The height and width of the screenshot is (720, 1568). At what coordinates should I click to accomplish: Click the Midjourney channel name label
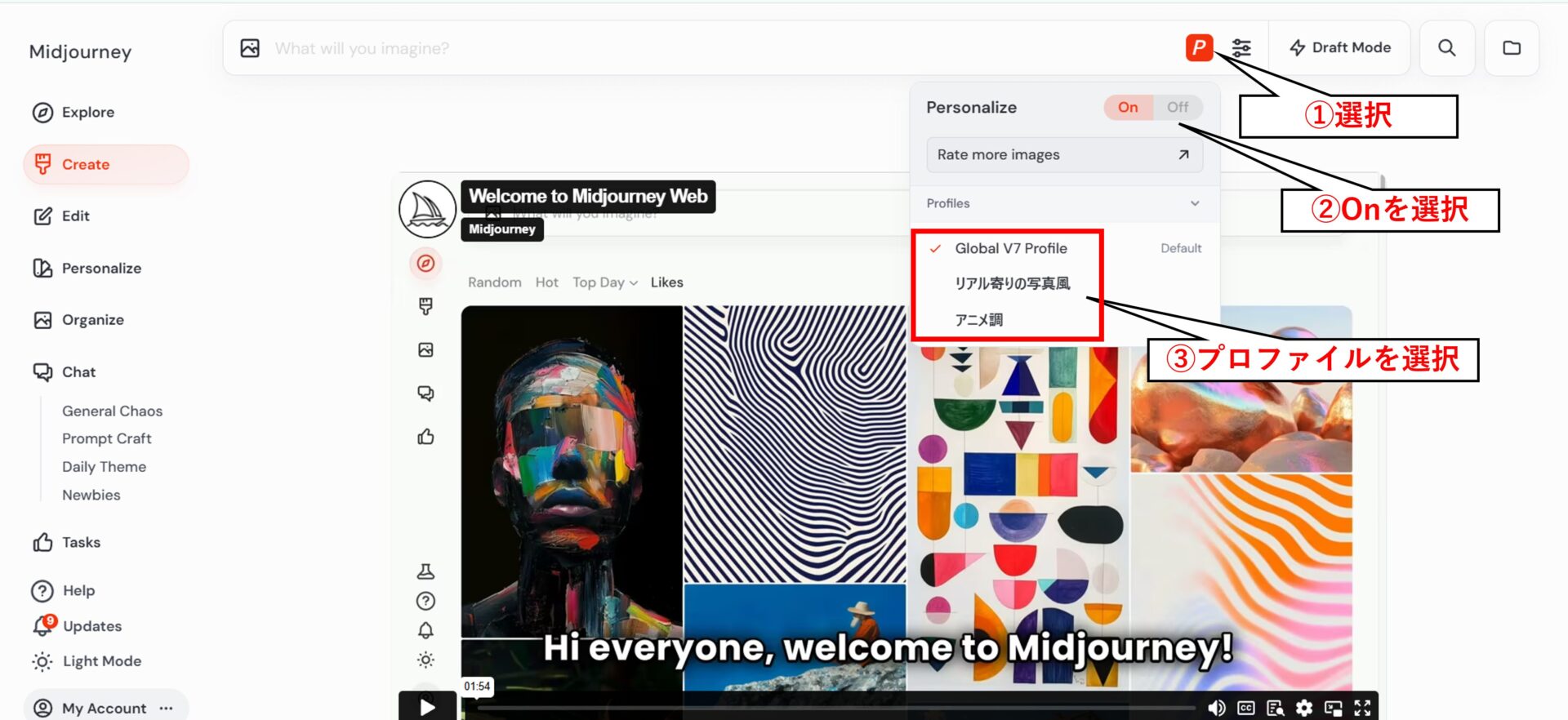502,229
